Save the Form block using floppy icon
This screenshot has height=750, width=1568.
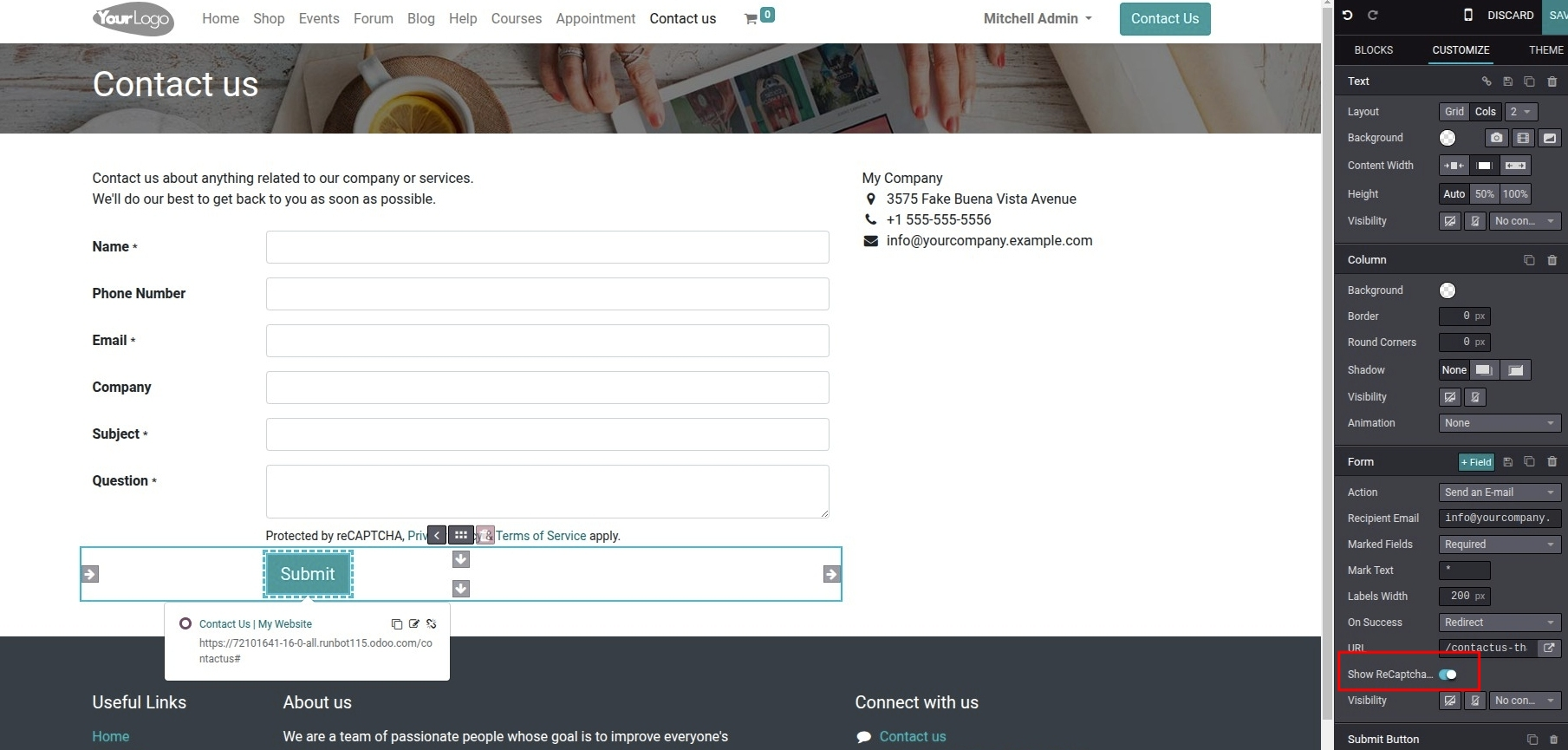tap(1508, 462)
